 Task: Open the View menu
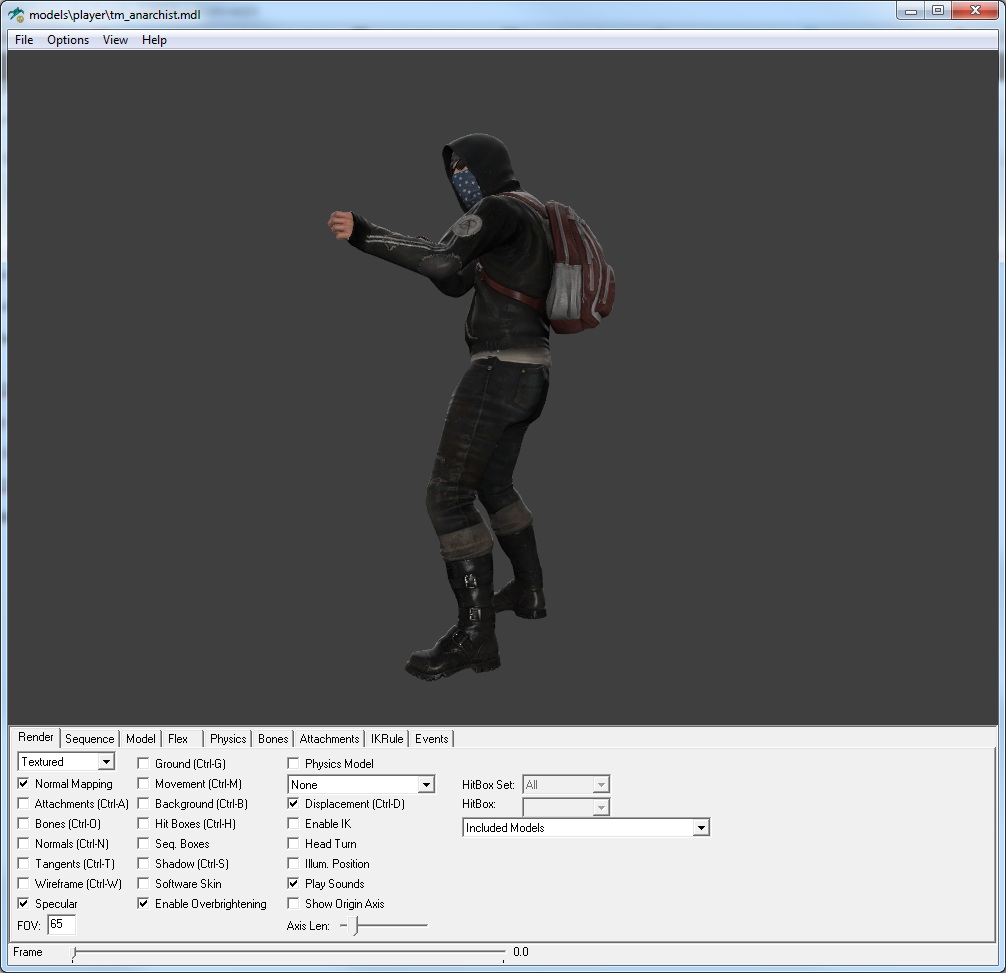coord(115,40)
